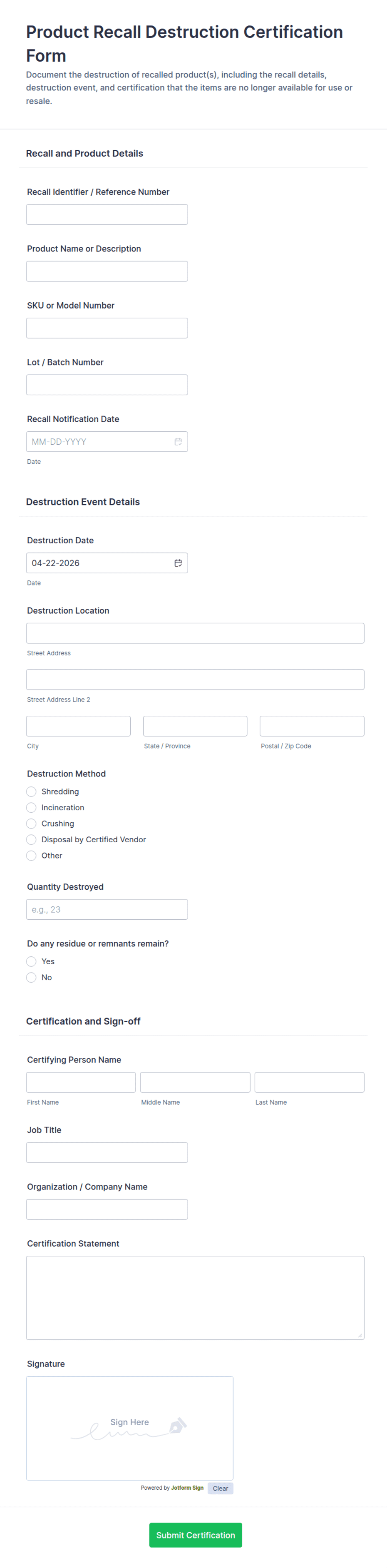
Task: Choose Disposal by Certified Vendor option
Action: click(x=31, y=839)
